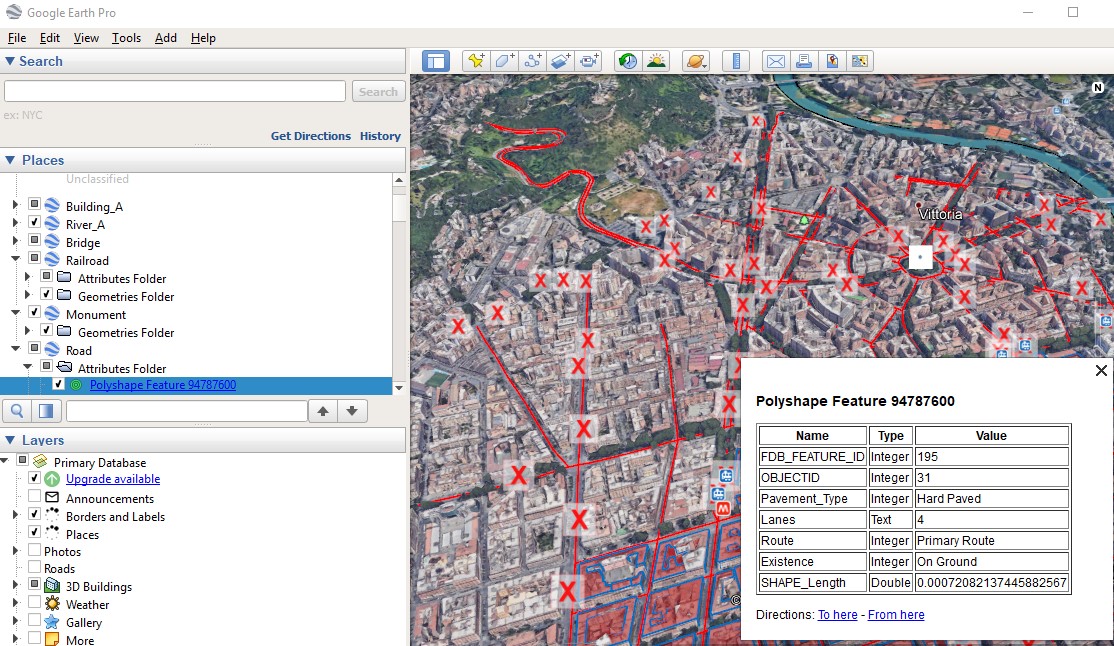Click the Add Placemark pushpin icon
This screenshot has width=1114, height=646.
(476, 61)
